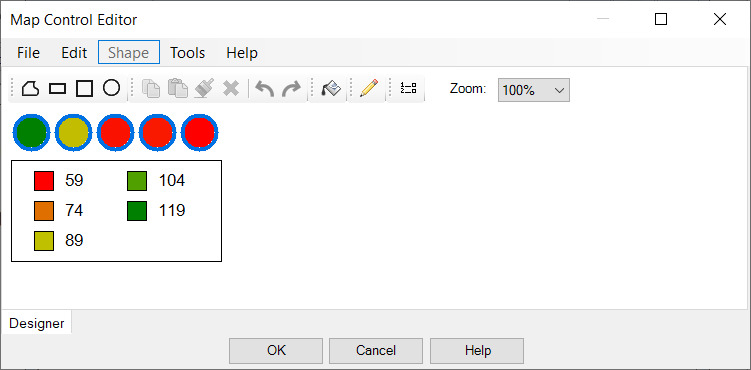Screen dimensions: 751x370
Task: Open the paint bucket fill tool
Action: tap(331, 89)
